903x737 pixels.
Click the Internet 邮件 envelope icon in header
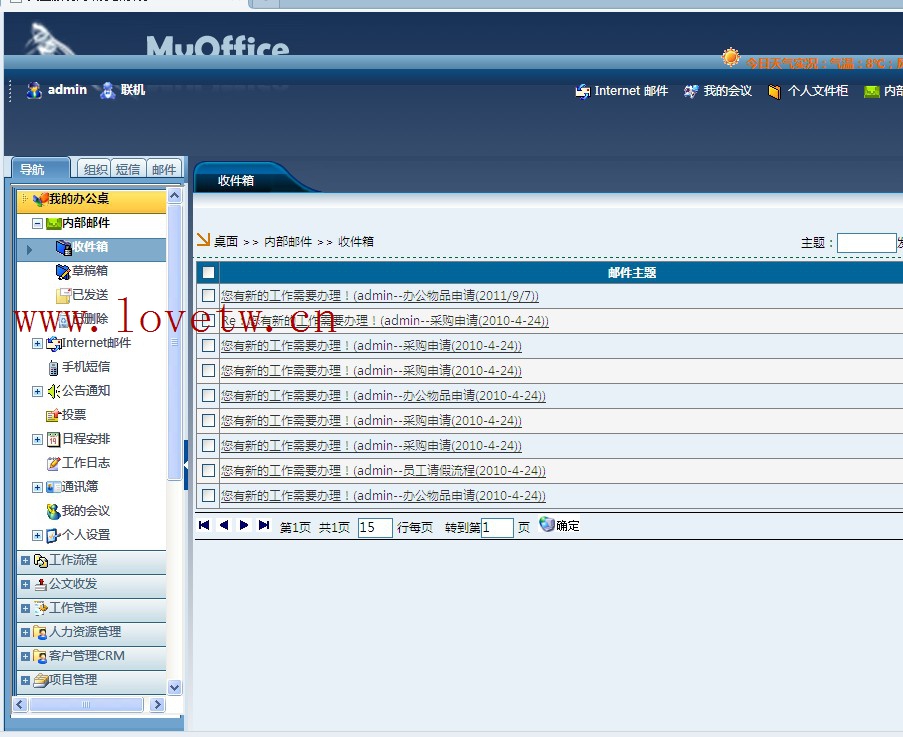582,92
